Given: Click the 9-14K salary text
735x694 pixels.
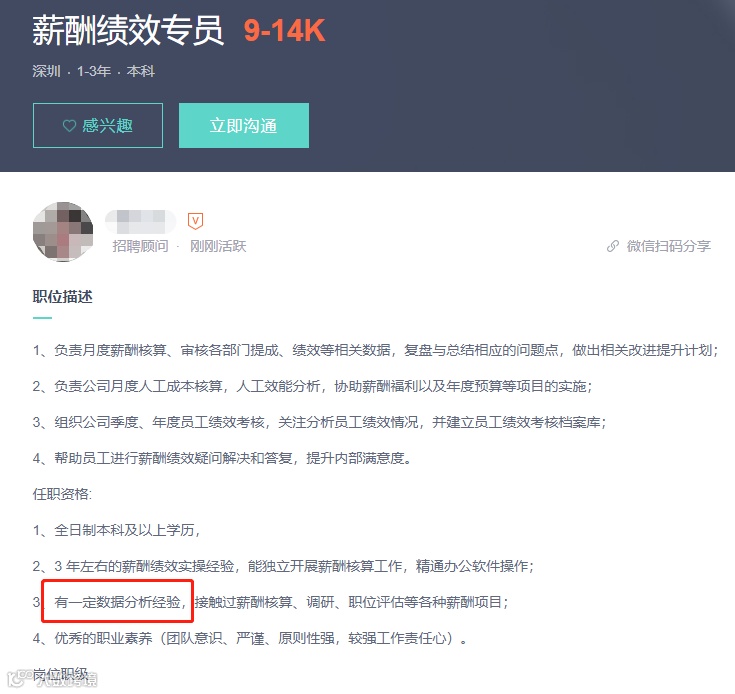Looking at the screenshot, I should tap(284, 31).
